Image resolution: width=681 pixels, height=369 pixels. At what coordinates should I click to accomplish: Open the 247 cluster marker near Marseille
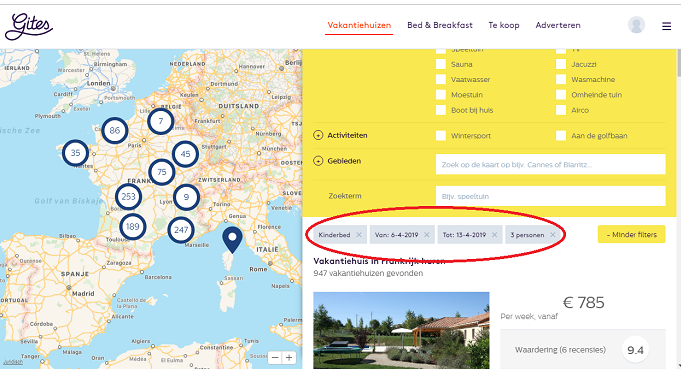(x=181, y=230)
